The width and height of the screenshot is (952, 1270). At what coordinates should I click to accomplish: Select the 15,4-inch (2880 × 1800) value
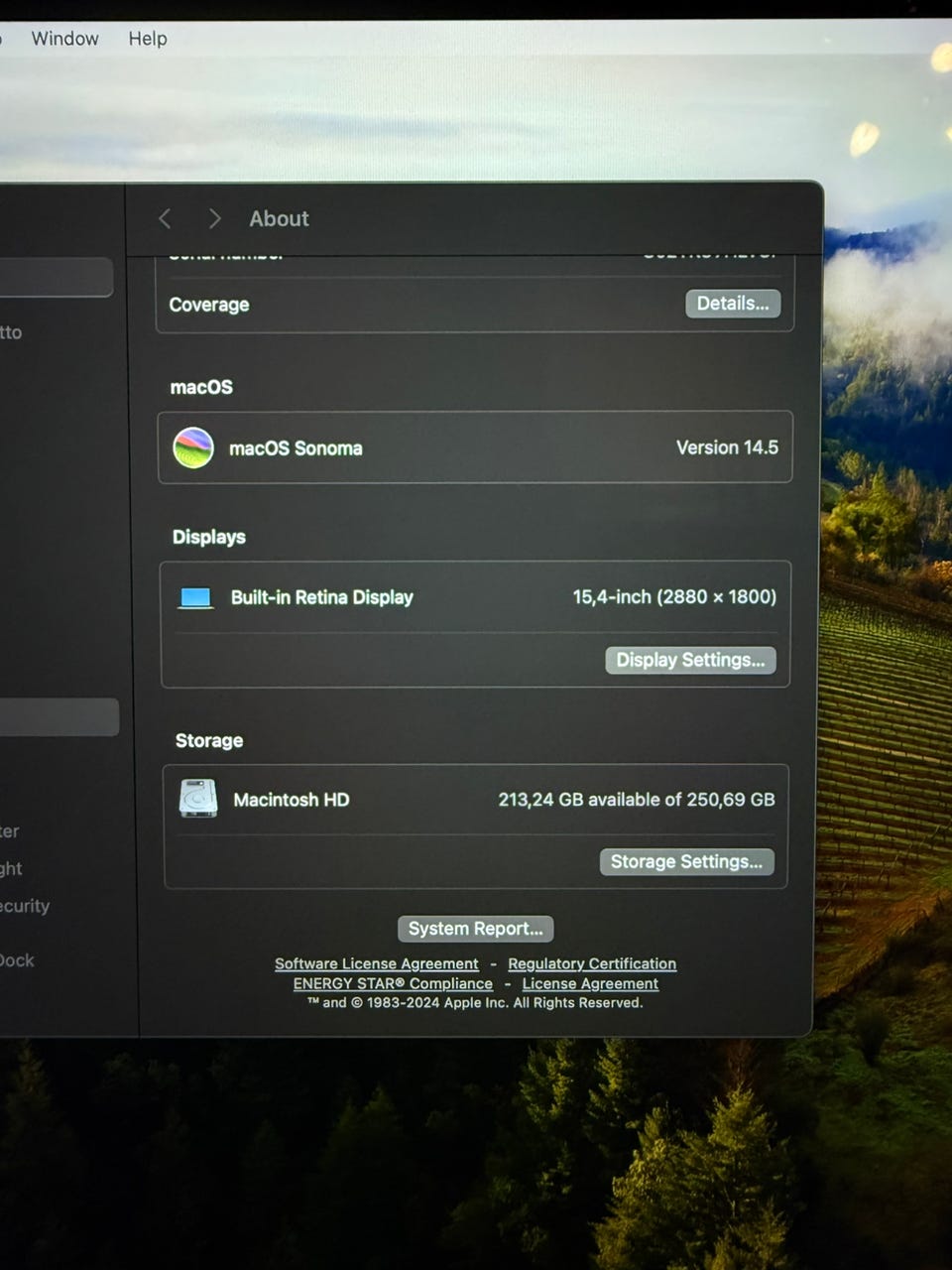coord(674,596)
